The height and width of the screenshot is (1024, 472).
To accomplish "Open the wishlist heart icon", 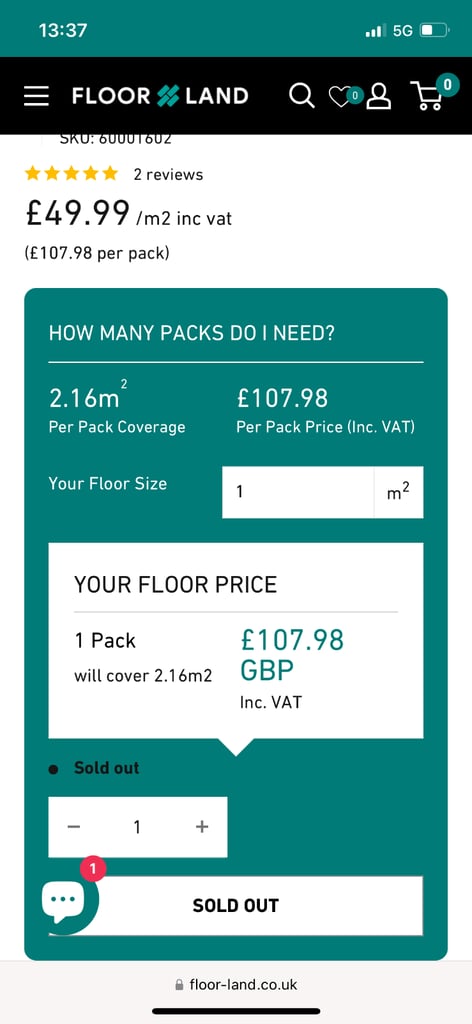I will click(x=339, y=97).
